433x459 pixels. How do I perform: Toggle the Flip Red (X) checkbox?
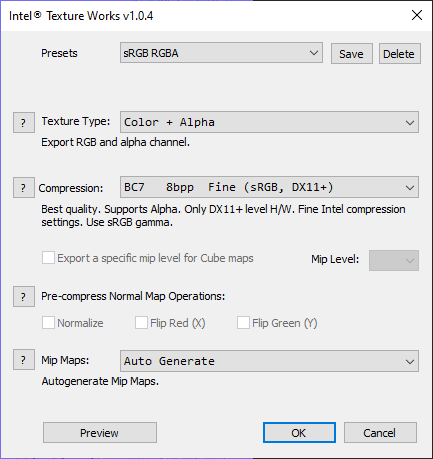(x=141, y=323)
